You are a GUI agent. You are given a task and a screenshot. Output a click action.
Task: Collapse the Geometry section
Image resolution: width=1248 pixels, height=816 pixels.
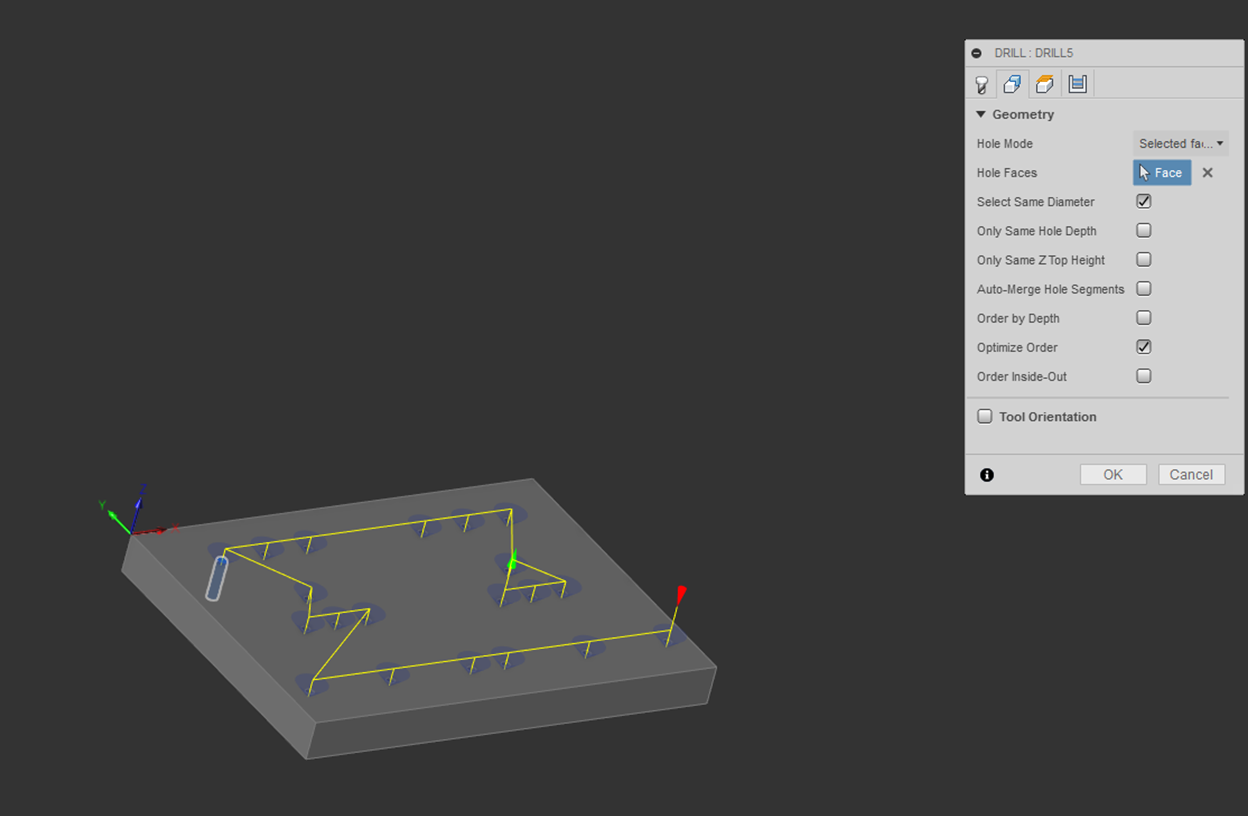tap(981, 115)
